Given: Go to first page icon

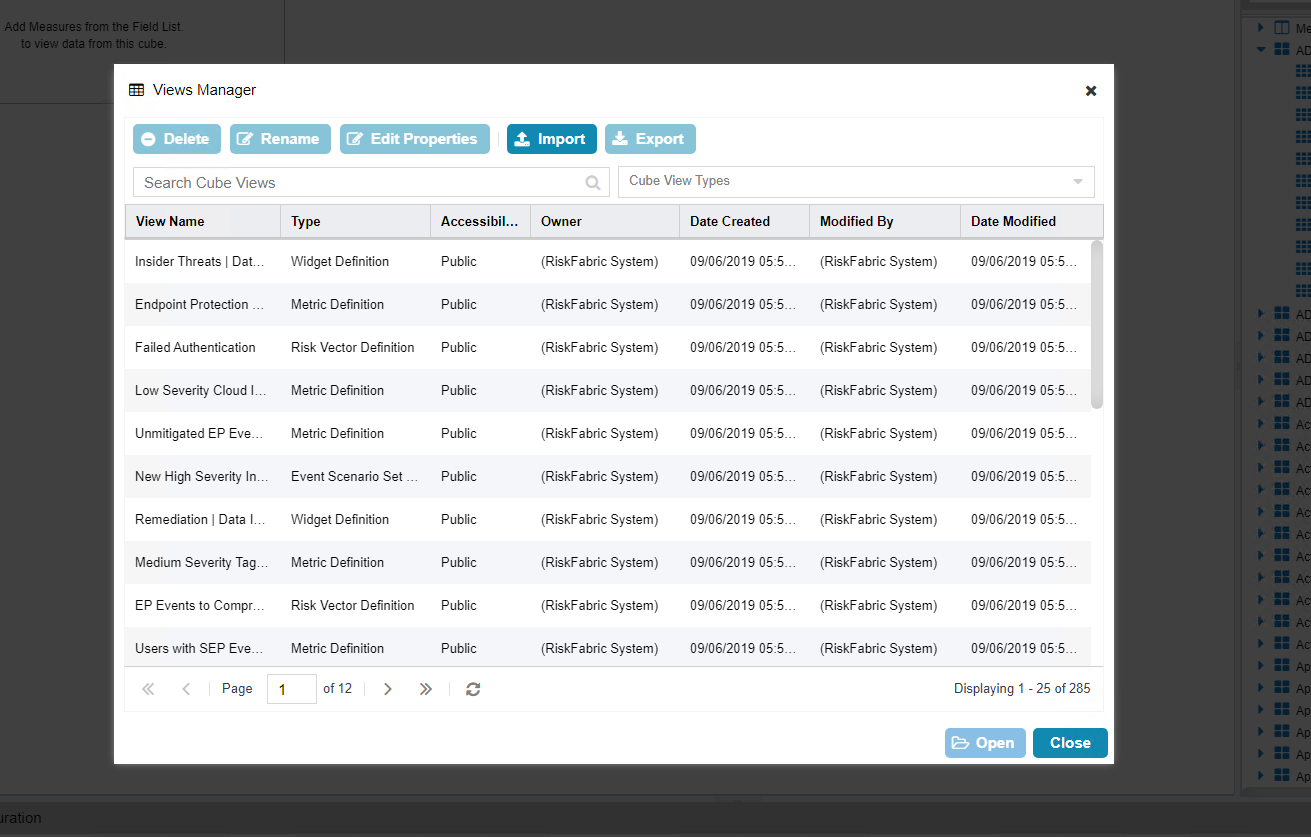Looking at the screenshot, I should pyautogui.click(x=149, y=689).
